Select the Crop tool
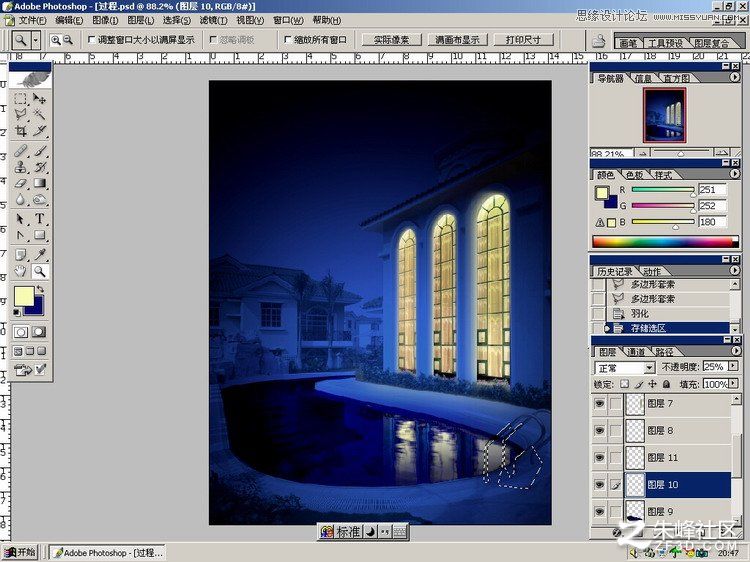 [20, 131]
